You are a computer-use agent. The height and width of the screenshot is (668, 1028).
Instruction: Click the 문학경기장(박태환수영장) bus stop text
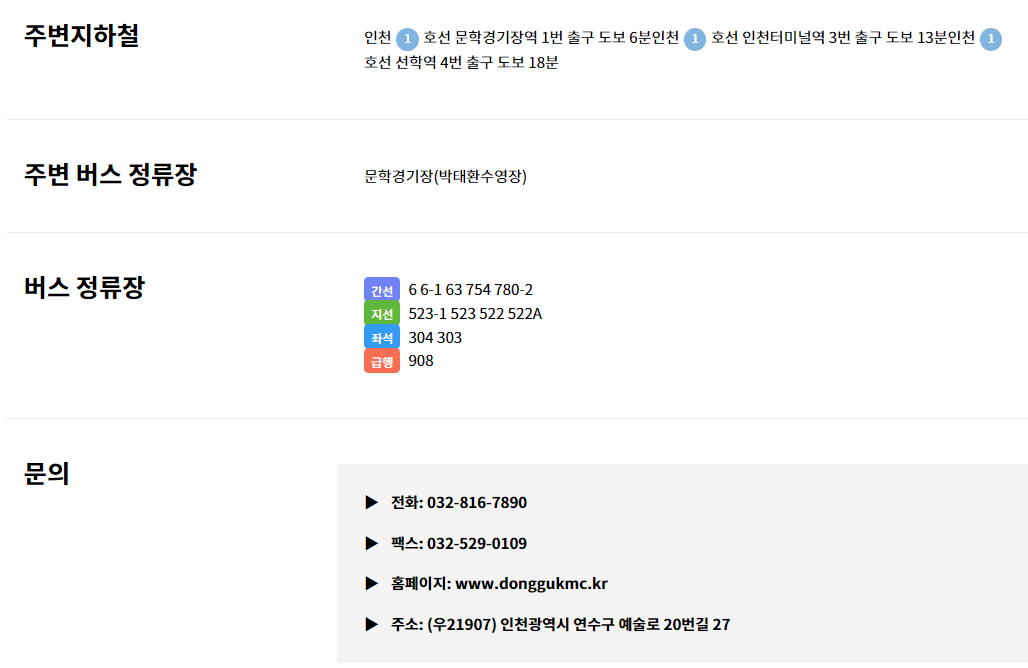tap(445, 176)
